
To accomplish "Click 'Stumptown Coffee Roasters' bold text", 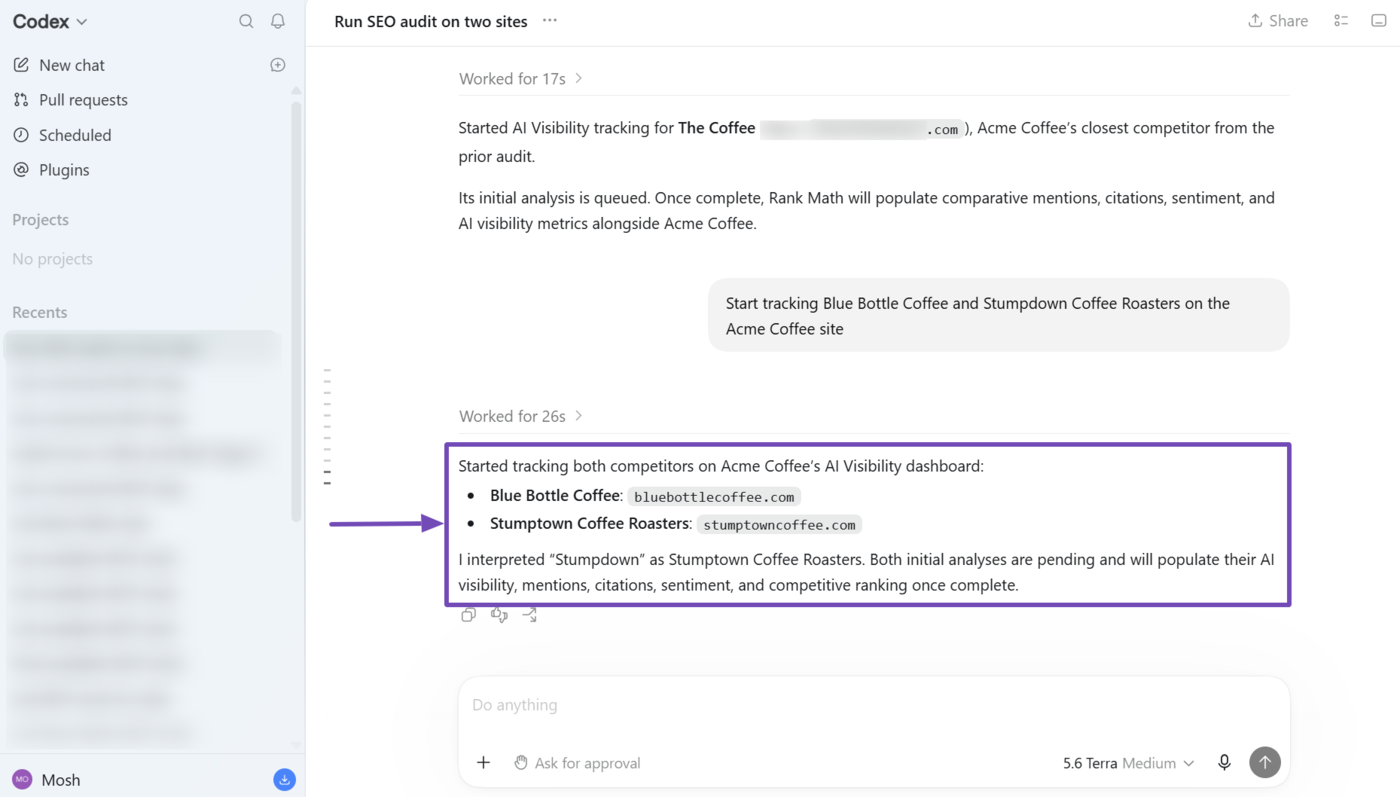I will point(590,523).
